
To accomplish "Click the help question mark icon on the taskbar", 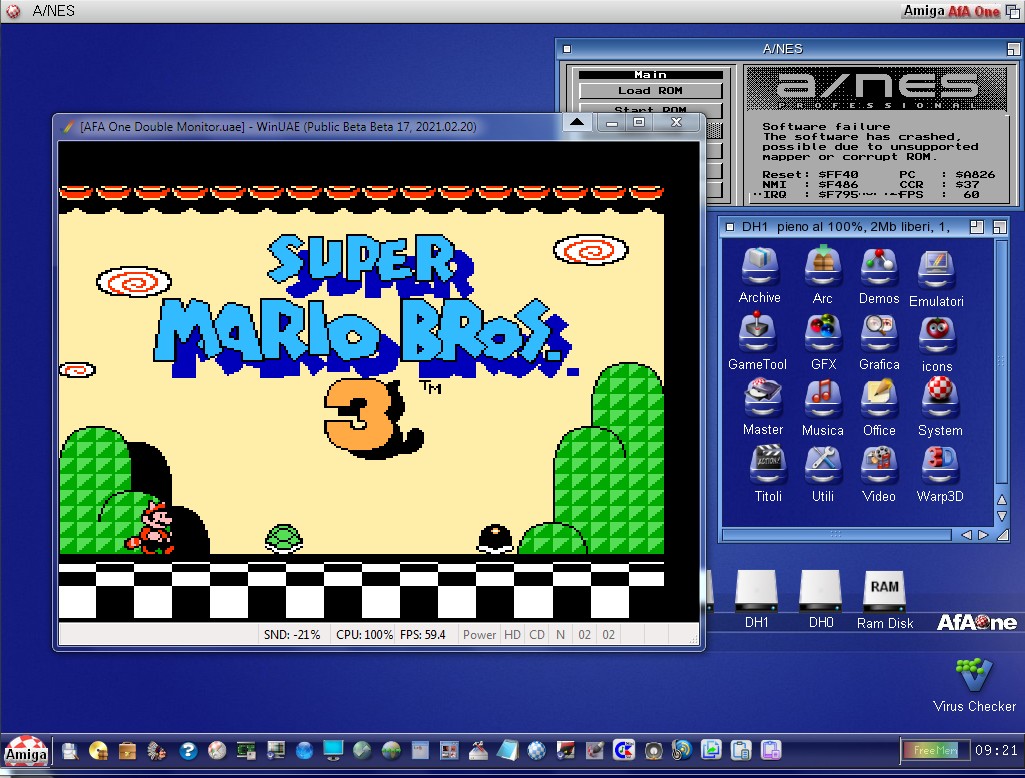I will coord(187,750).
